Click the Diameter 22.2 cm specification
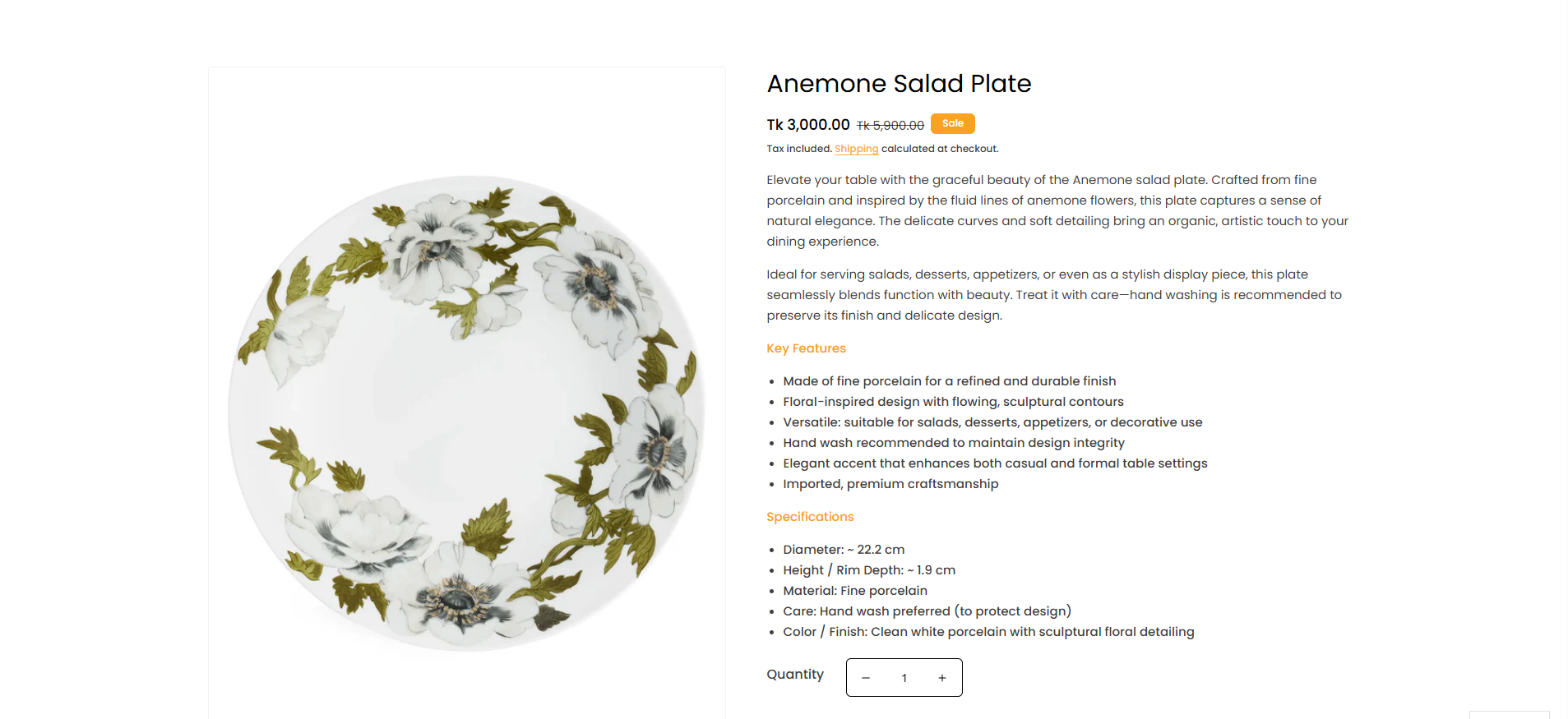Image resolution: width=1568 pixels, height=719 pixels. [x=843, y=550]
